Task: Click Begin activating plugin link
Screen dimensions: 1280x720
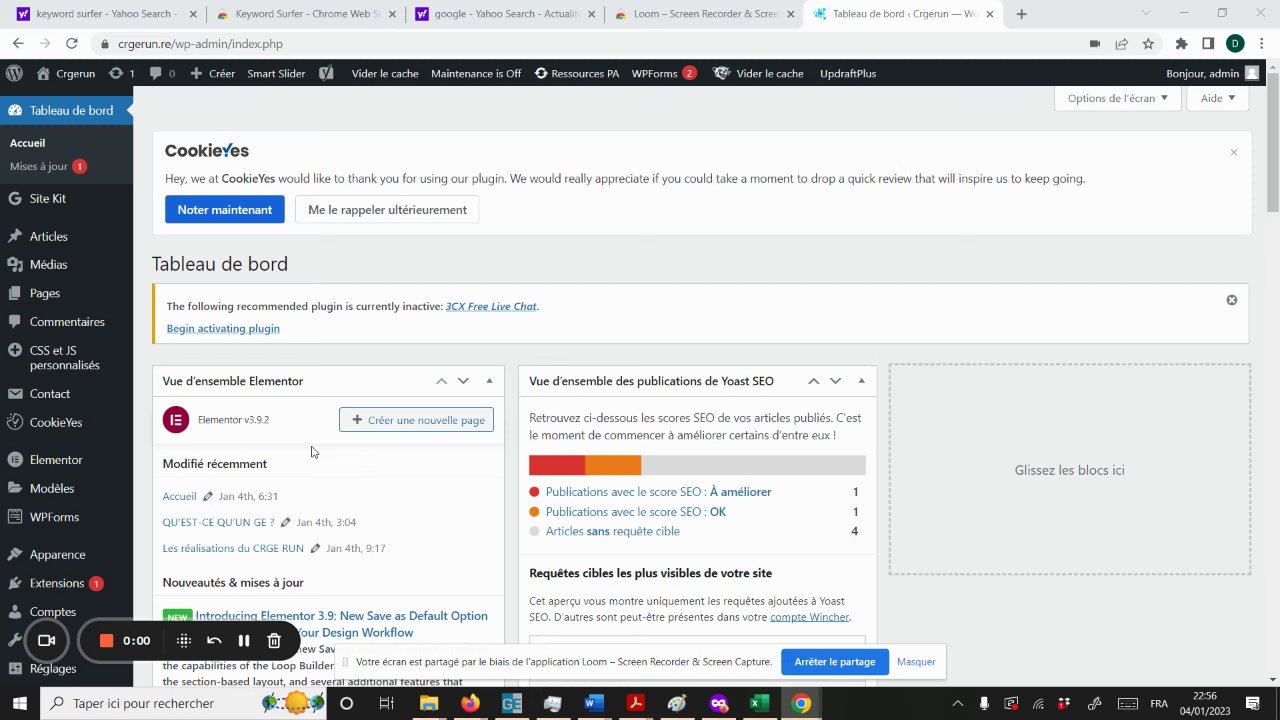Action: click(x=223, y=328)
